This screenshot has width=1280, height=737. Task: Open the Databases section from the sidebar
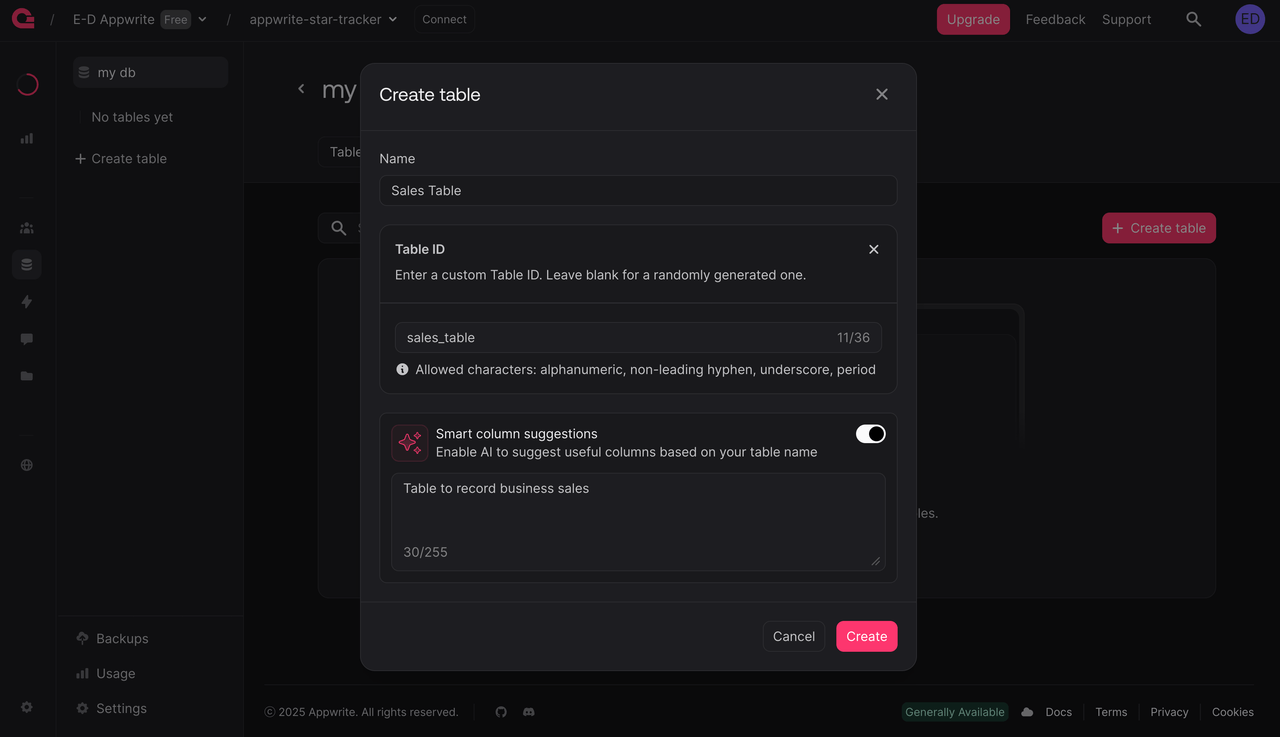pyautogui.click(x=26, y=264)
